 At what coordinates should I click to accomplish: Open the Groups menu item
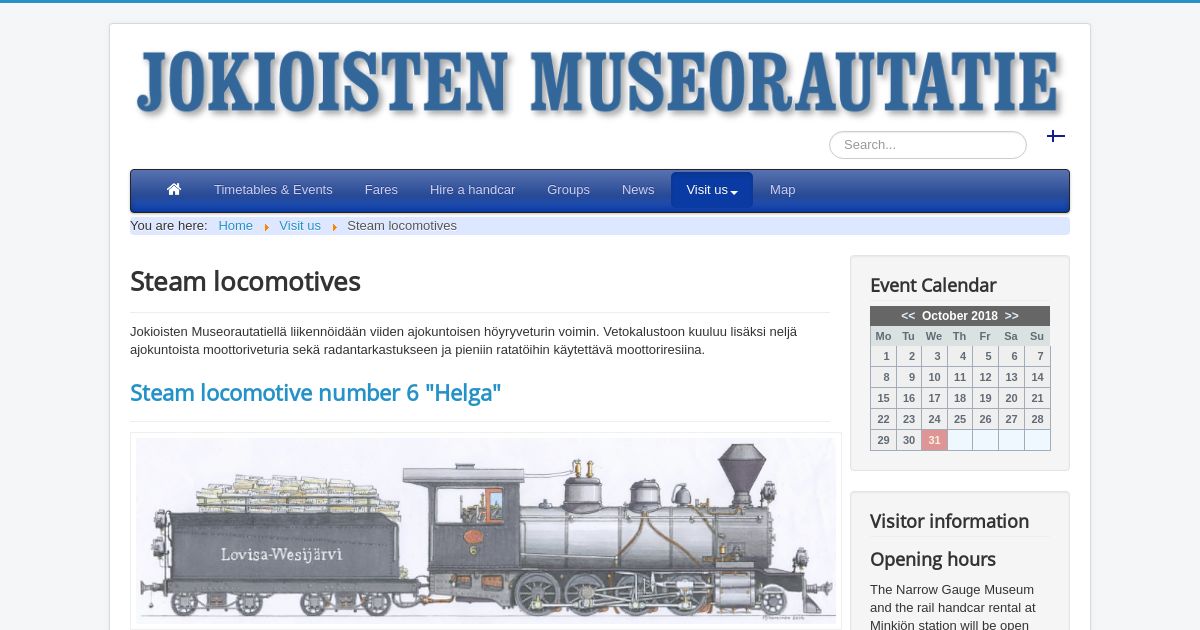568,190
